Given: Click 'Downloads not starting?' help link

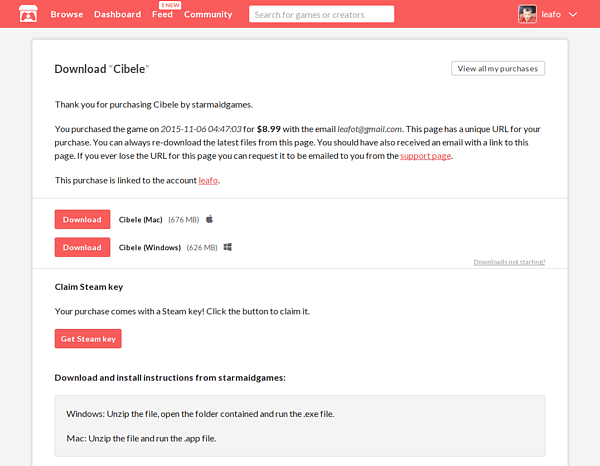Looking at the screenshot, I should (509, 262).
